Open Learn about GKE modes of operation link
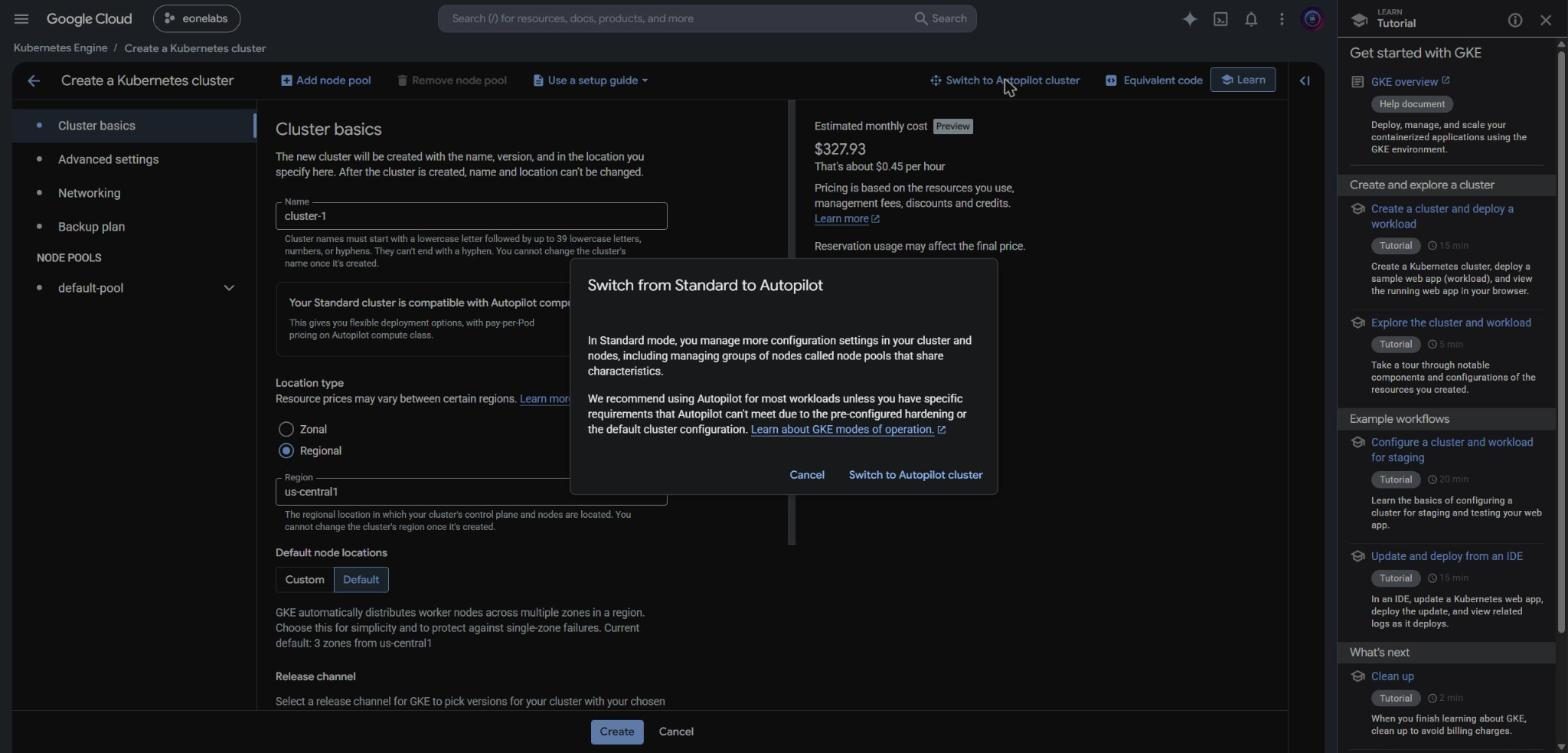Image resolution: width=1568 pixels, height=753 pixels. (848, 430)
